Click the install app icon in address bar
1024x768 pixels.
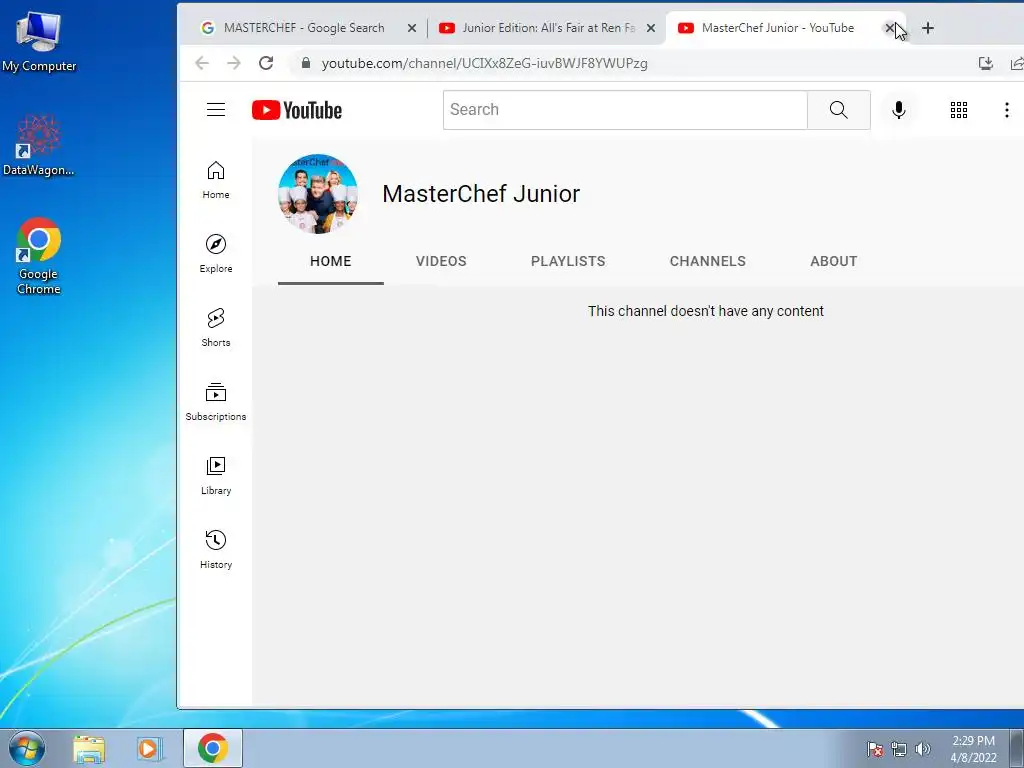(x=985, y=63)
